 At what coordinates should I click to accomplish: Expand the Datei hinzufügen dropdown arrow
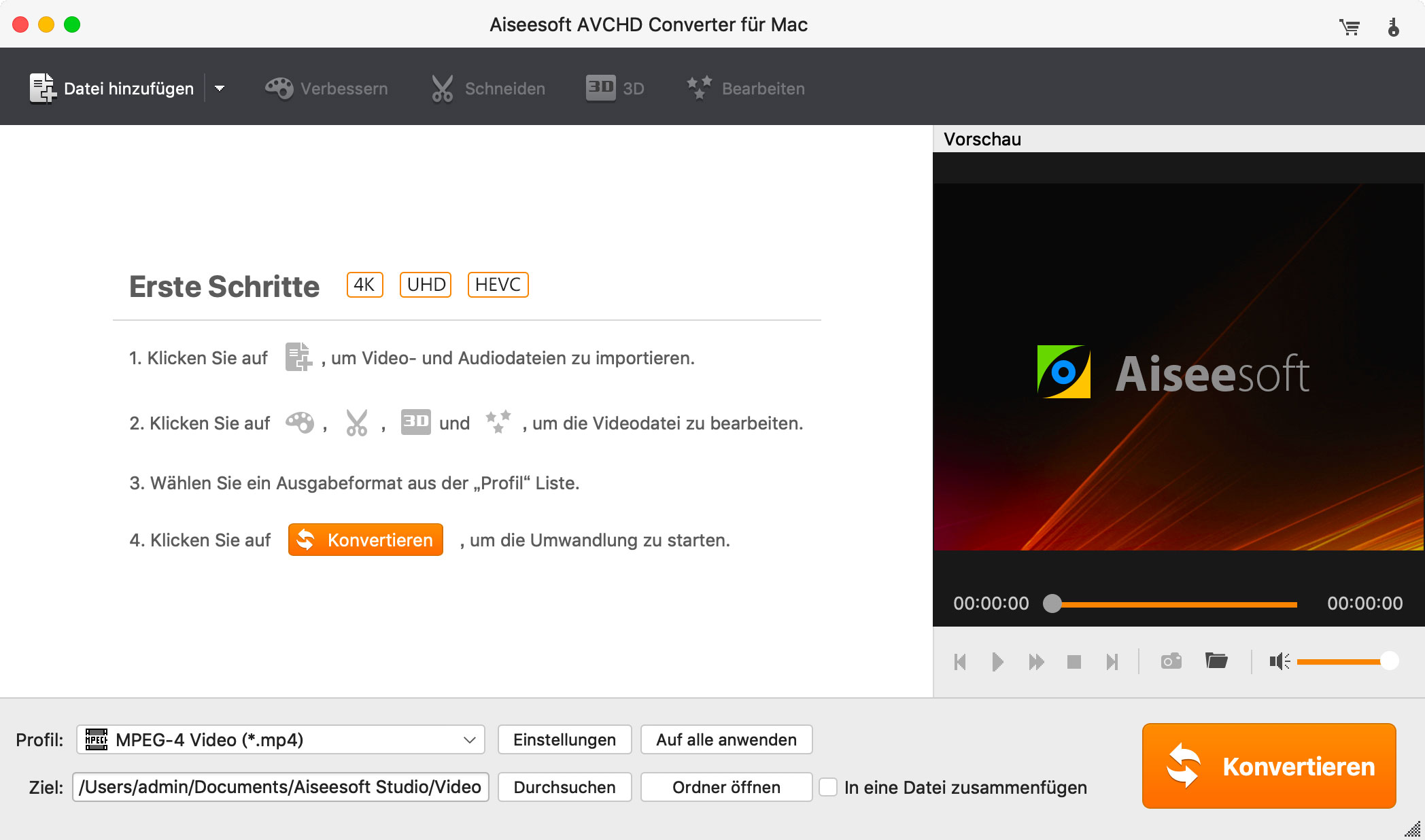pos(220,88)
